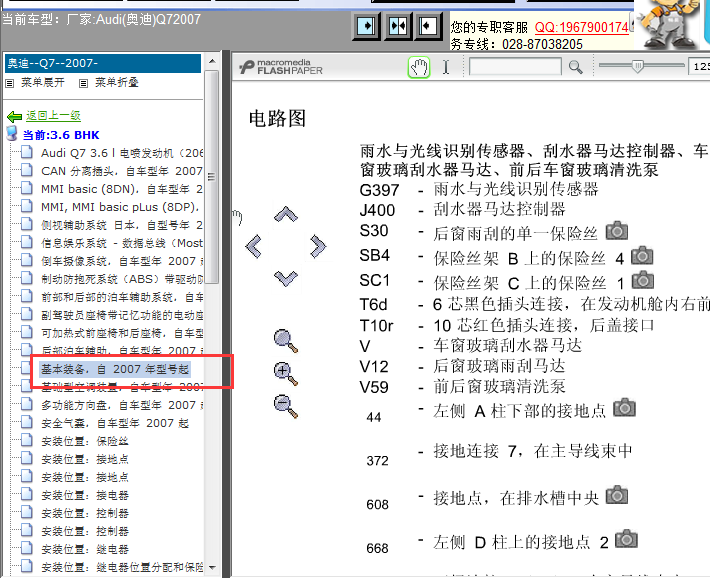The image size is (710, 578).
Task: Click the green back arrow icon
Action: 14,117
